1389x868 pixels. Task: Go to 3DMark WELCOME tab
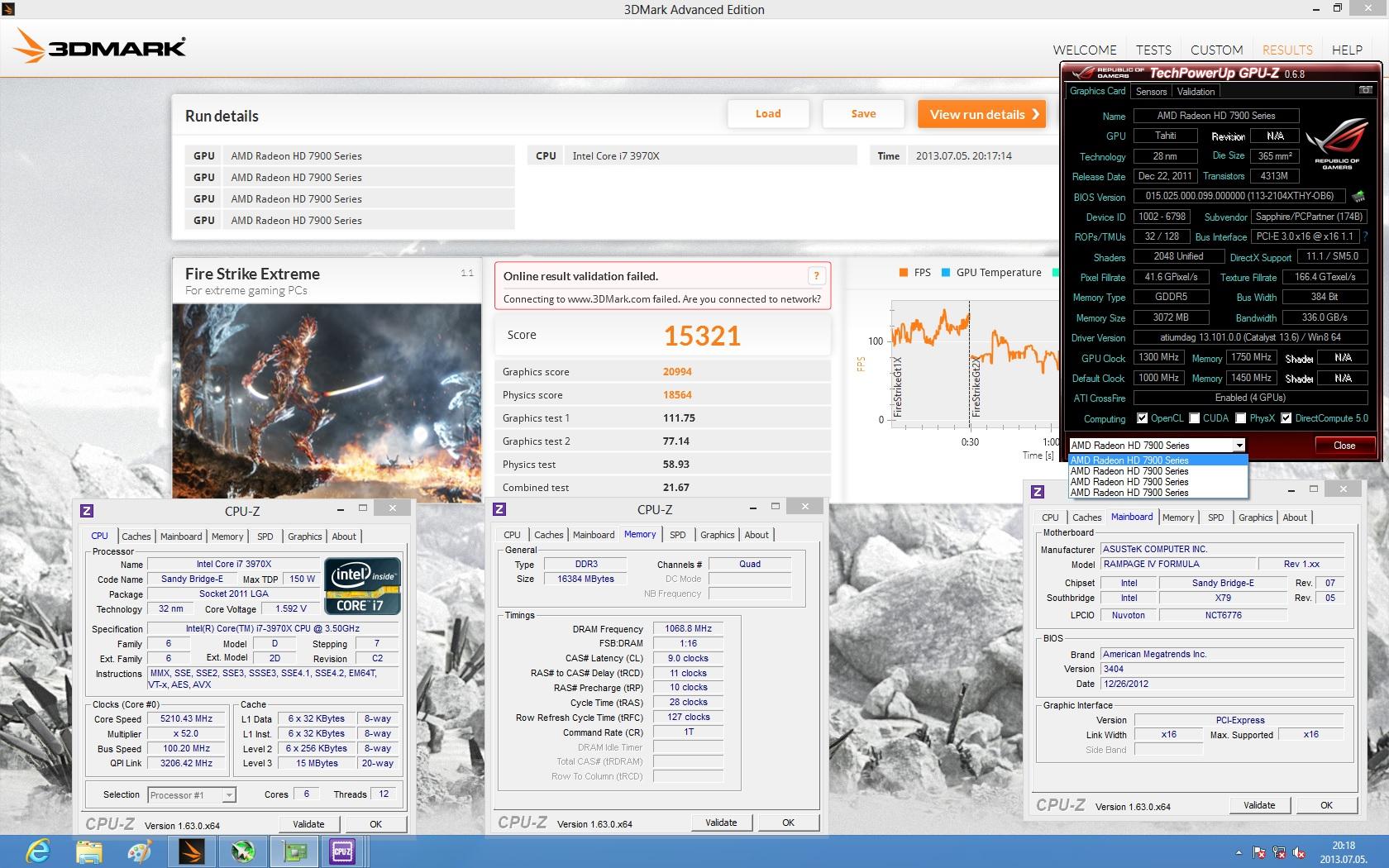click(1084, 50)
